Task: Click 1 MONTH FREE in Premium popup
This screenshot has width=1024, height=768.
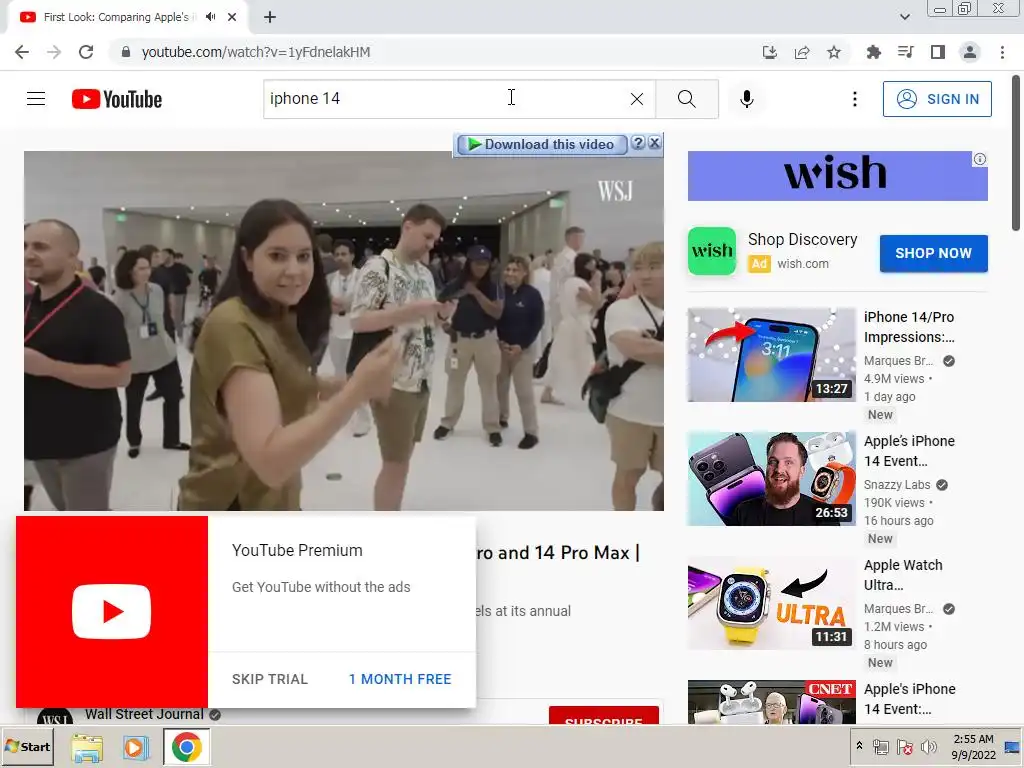Action: [400, 679]
